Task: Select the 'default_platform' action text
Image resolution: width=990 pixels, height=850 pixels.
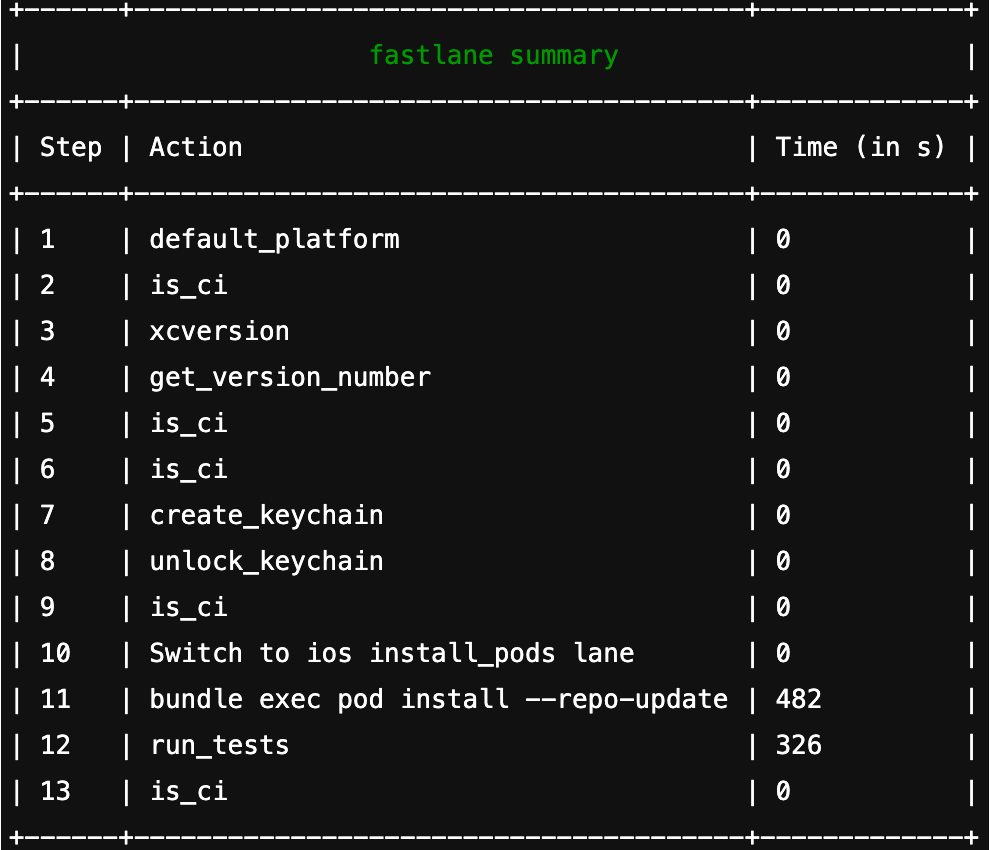Action: click(x=274, y=240)
